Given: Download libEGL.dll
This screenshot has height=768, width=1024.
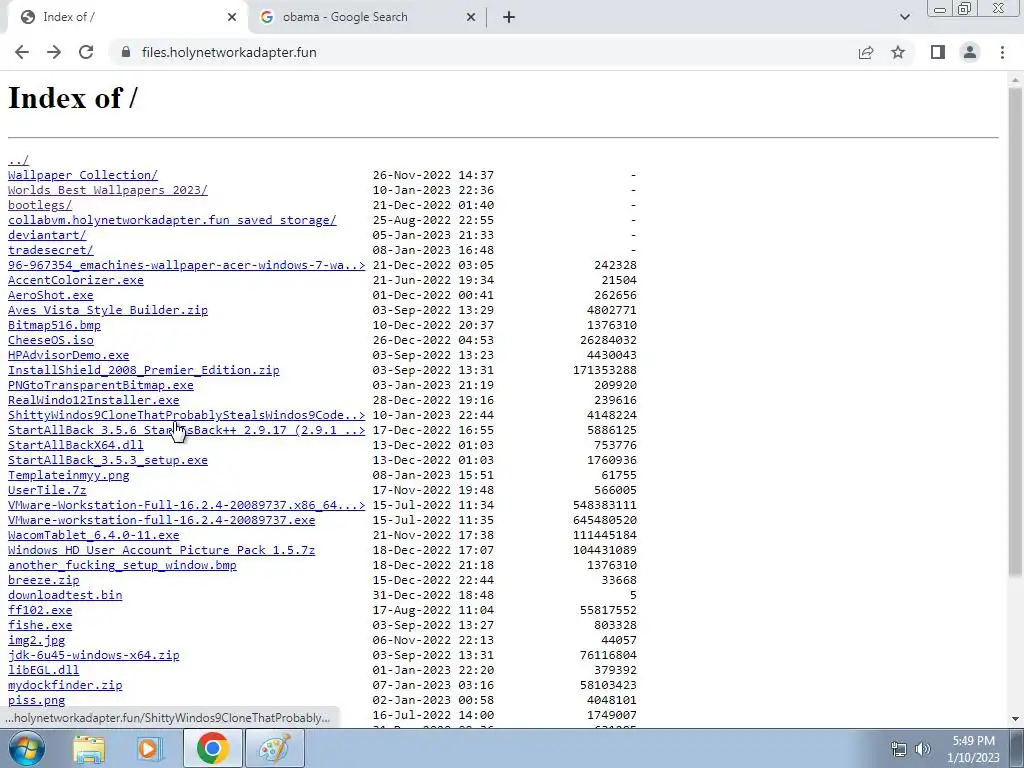Looking at the screenshot, I should pyautogui.click(x=44, y=671).
